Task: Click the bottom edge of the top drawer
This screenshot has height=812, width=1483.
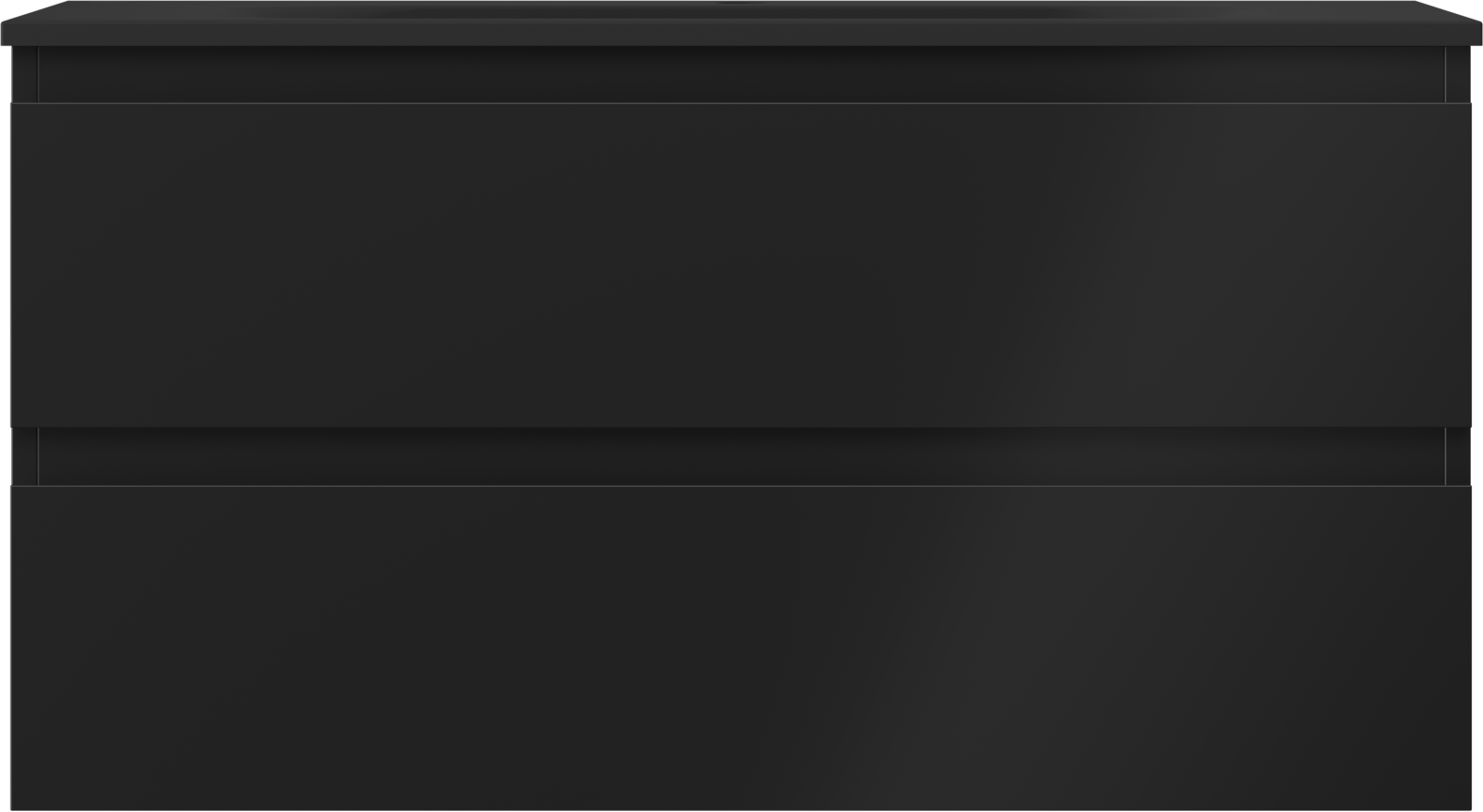Action: (741, 426)
